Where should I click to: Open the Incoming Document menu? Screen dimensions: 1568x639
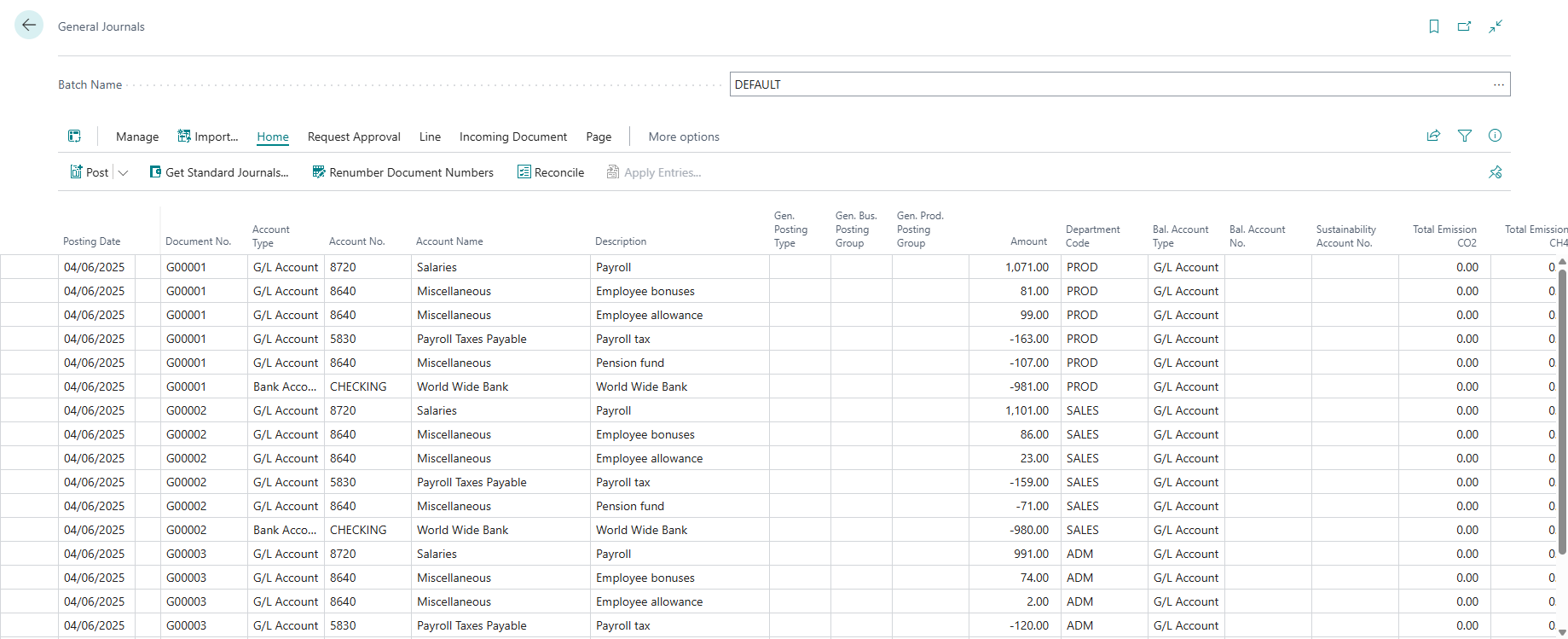tap(513, 137)
